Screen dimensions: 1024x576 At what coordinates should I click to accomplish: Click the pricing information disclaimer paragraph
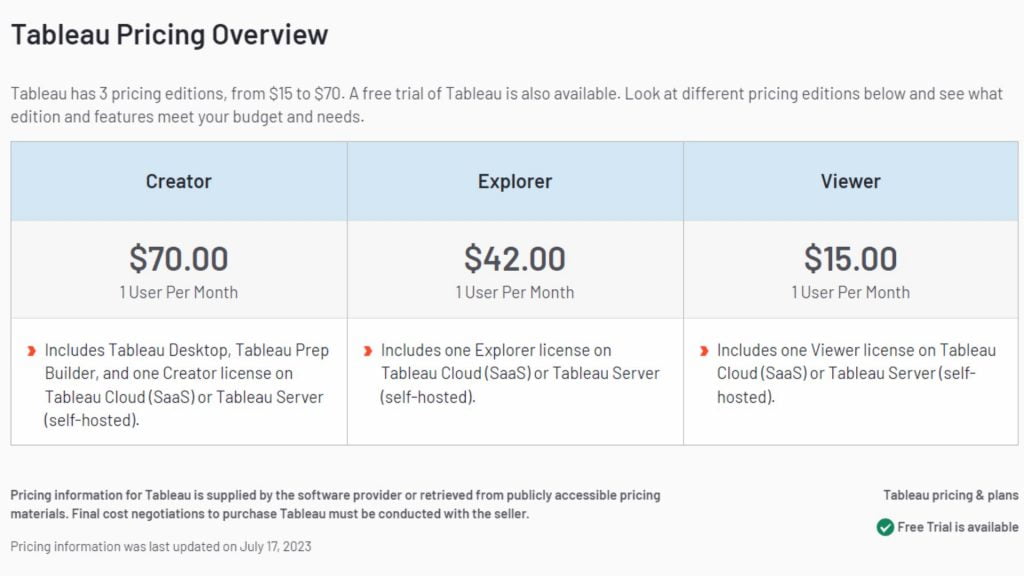tap(335, 504)
